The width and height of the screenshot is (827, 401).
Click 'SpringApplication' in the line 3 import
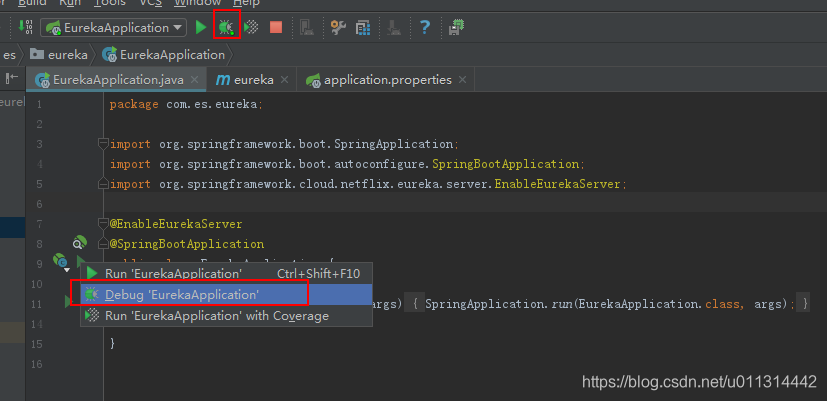click(393, 144)
